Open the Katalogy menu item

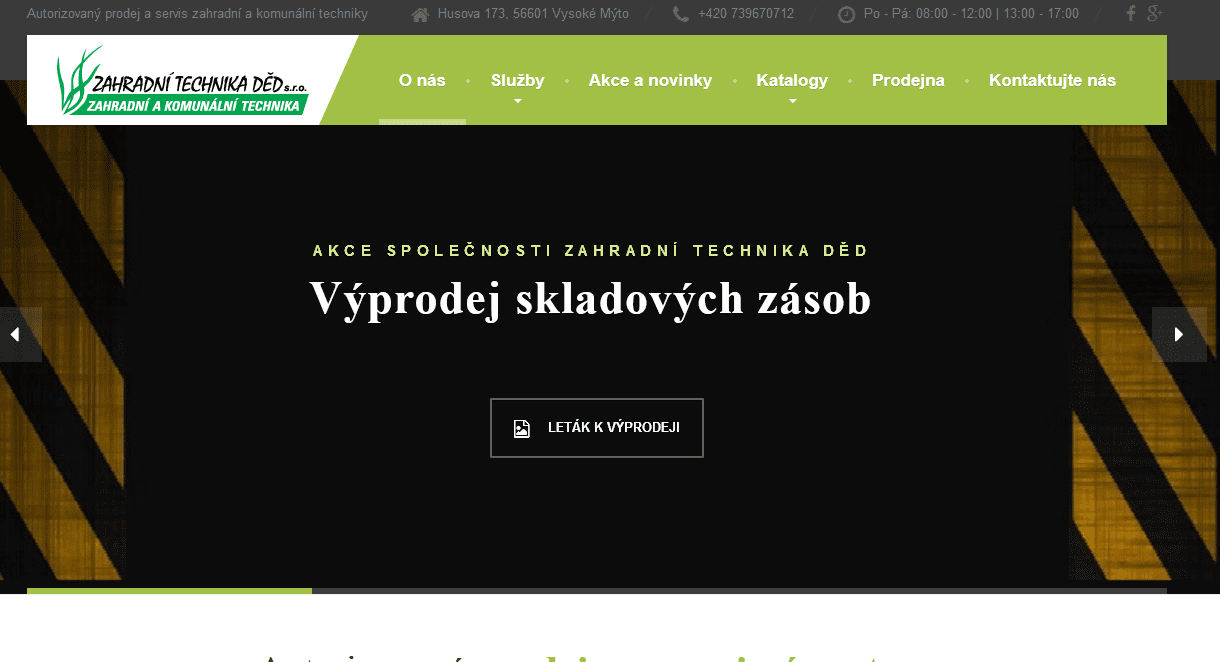coord(792,80)
